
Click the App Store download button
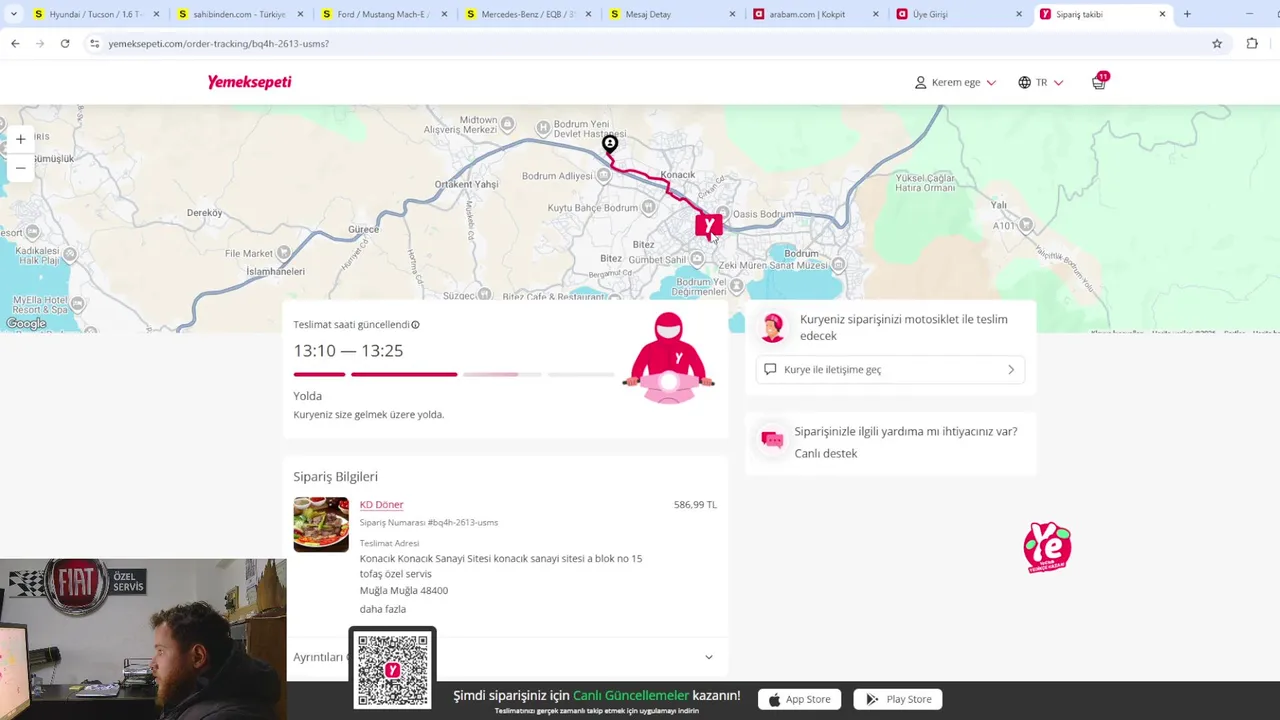(x=799, y=699)
